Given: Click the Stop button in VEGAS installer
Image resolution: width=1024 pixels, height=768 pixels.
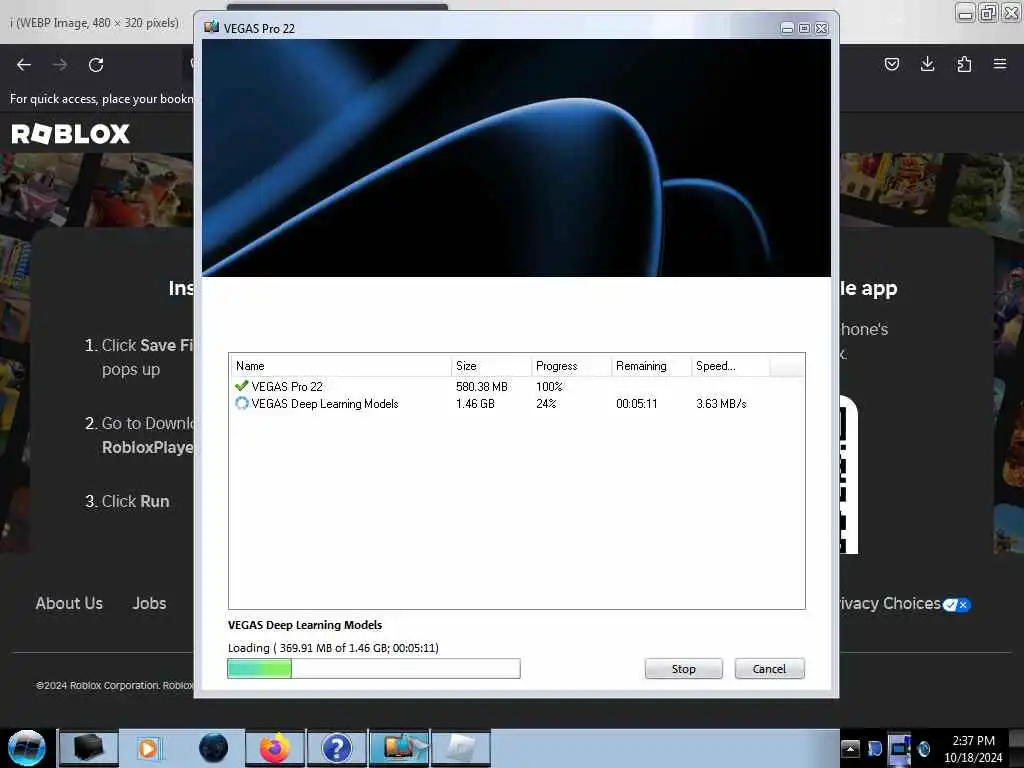Looking at the screenshot, I should (683, 669).
